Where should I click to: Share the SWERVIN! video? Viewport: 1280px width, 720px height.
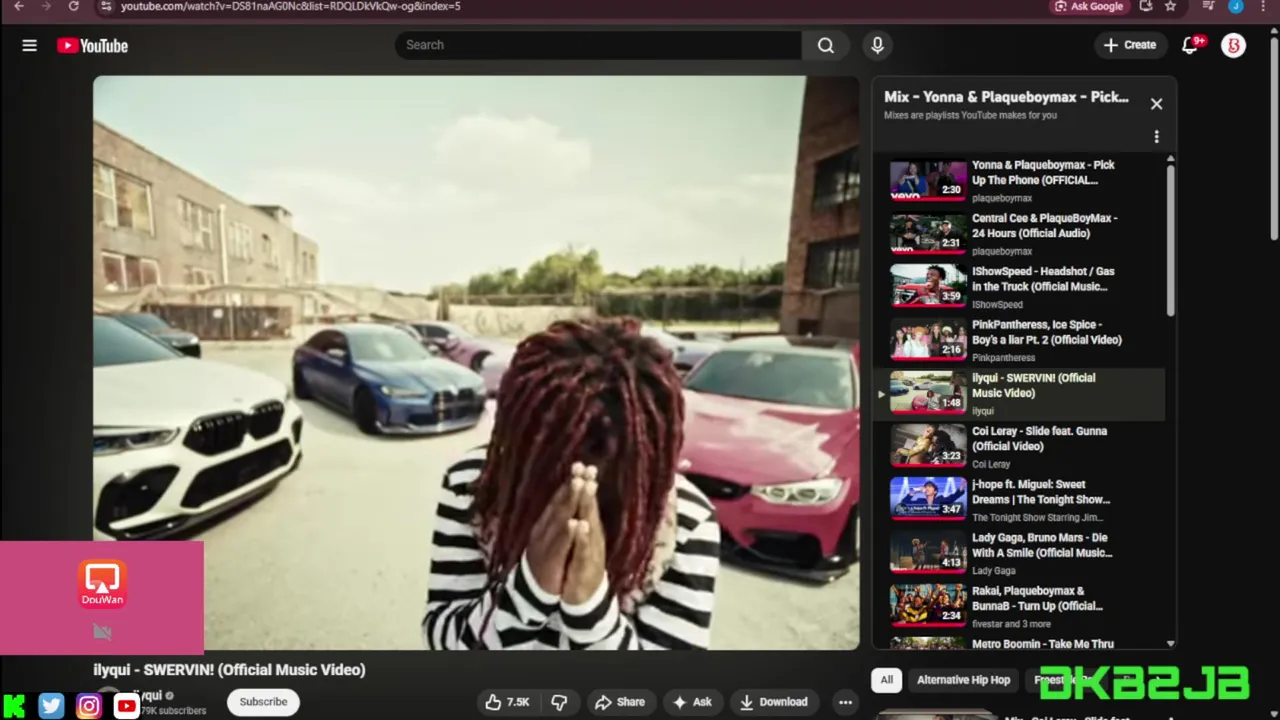(620, 702)
